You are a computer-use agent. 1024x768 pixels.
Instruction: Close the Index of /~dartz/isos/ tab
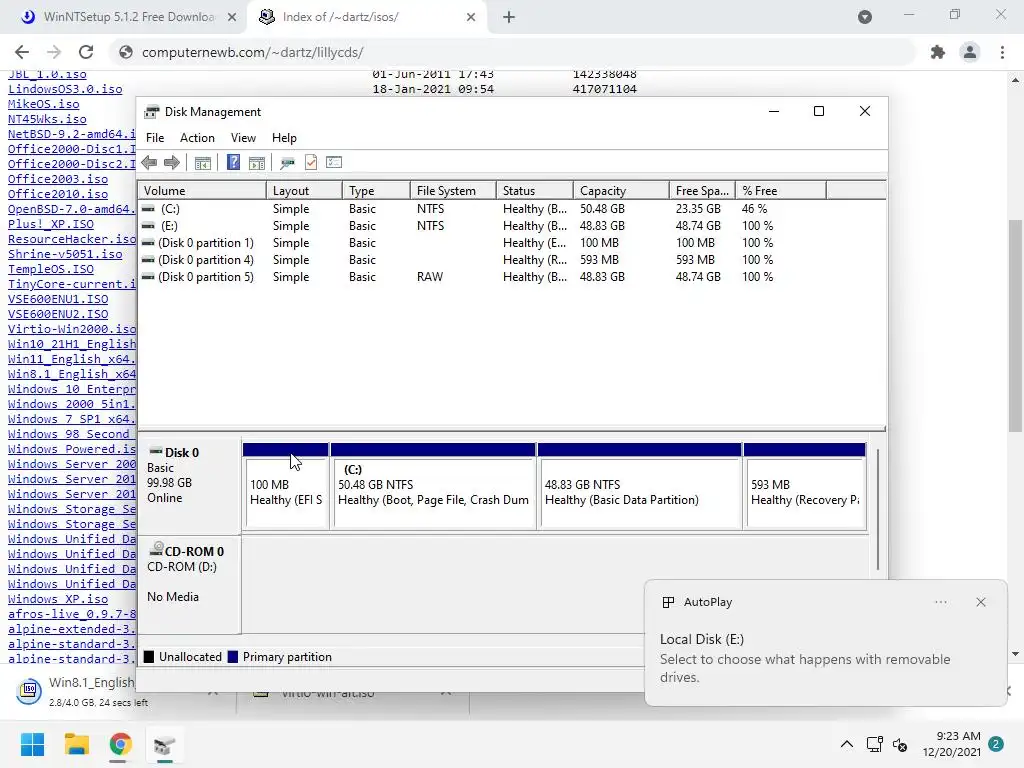coord(471,18)
